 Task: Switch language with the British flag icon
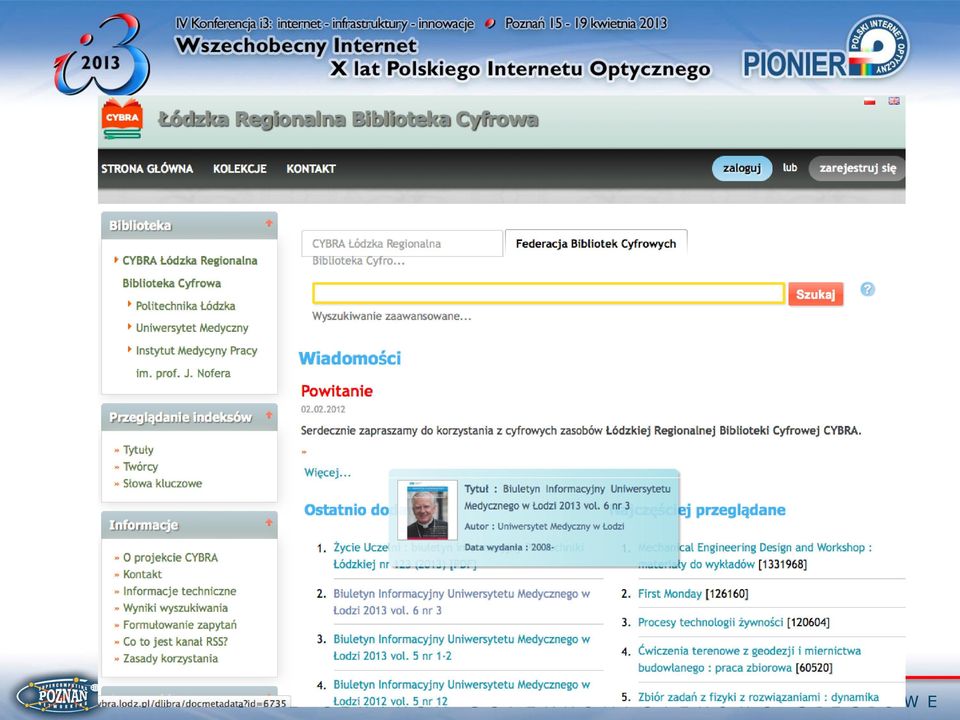pos(894,101)
